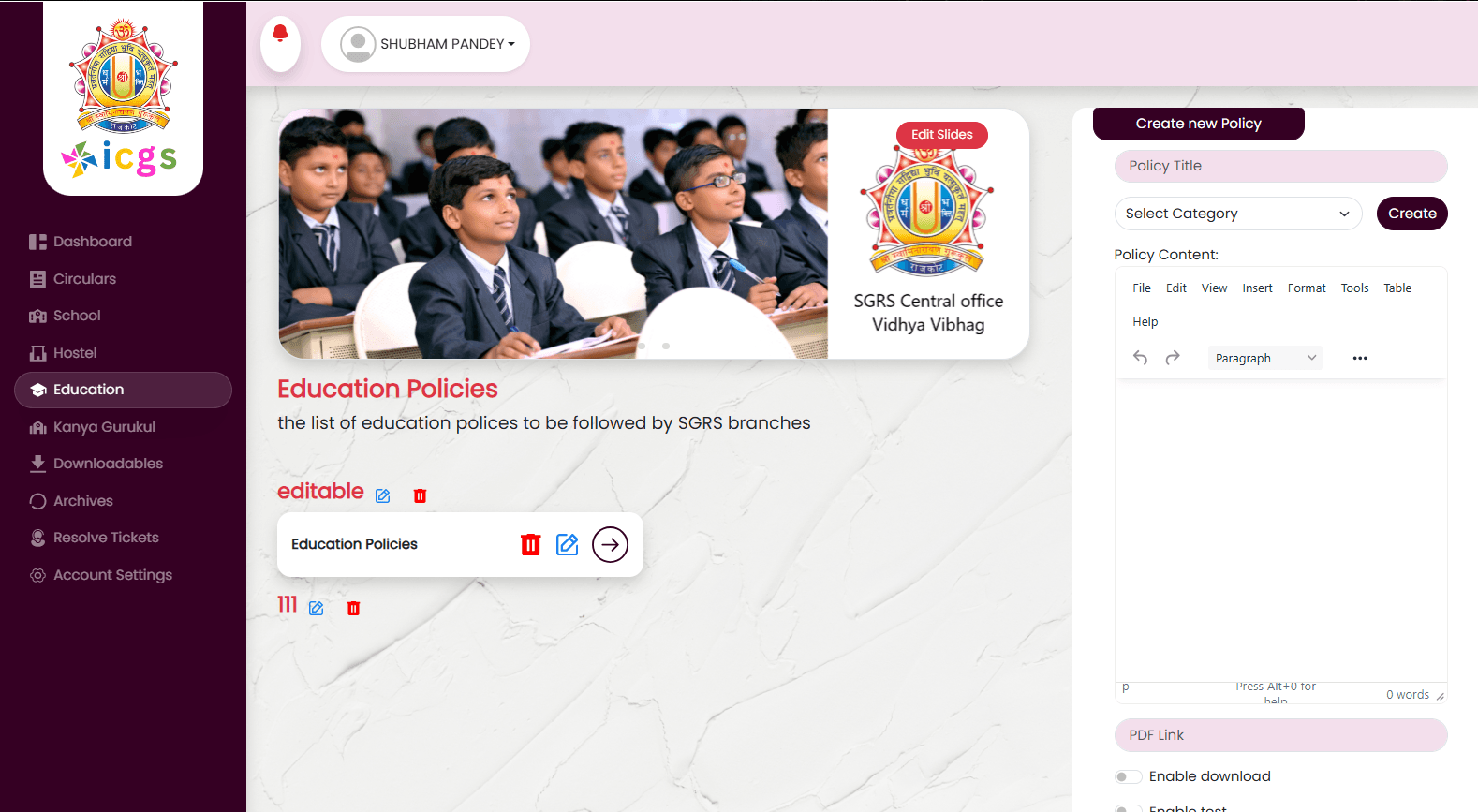This screenshot has height=812, width=1478.
Task: Open the Select Category dropdown
Action: tap(1237, 214)
